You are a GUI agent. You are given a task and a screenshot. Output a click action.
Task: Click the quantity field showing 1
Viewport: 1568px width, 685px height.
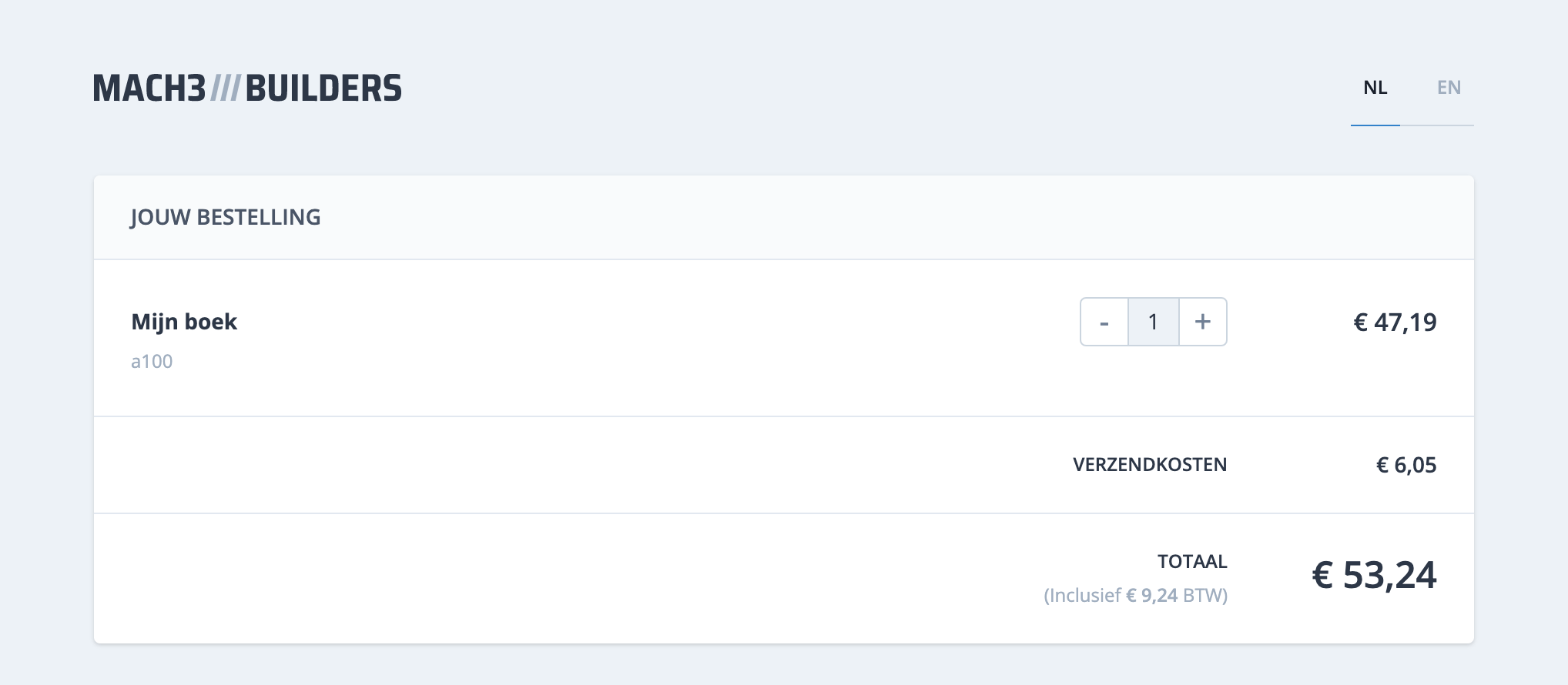(1153, 322)
